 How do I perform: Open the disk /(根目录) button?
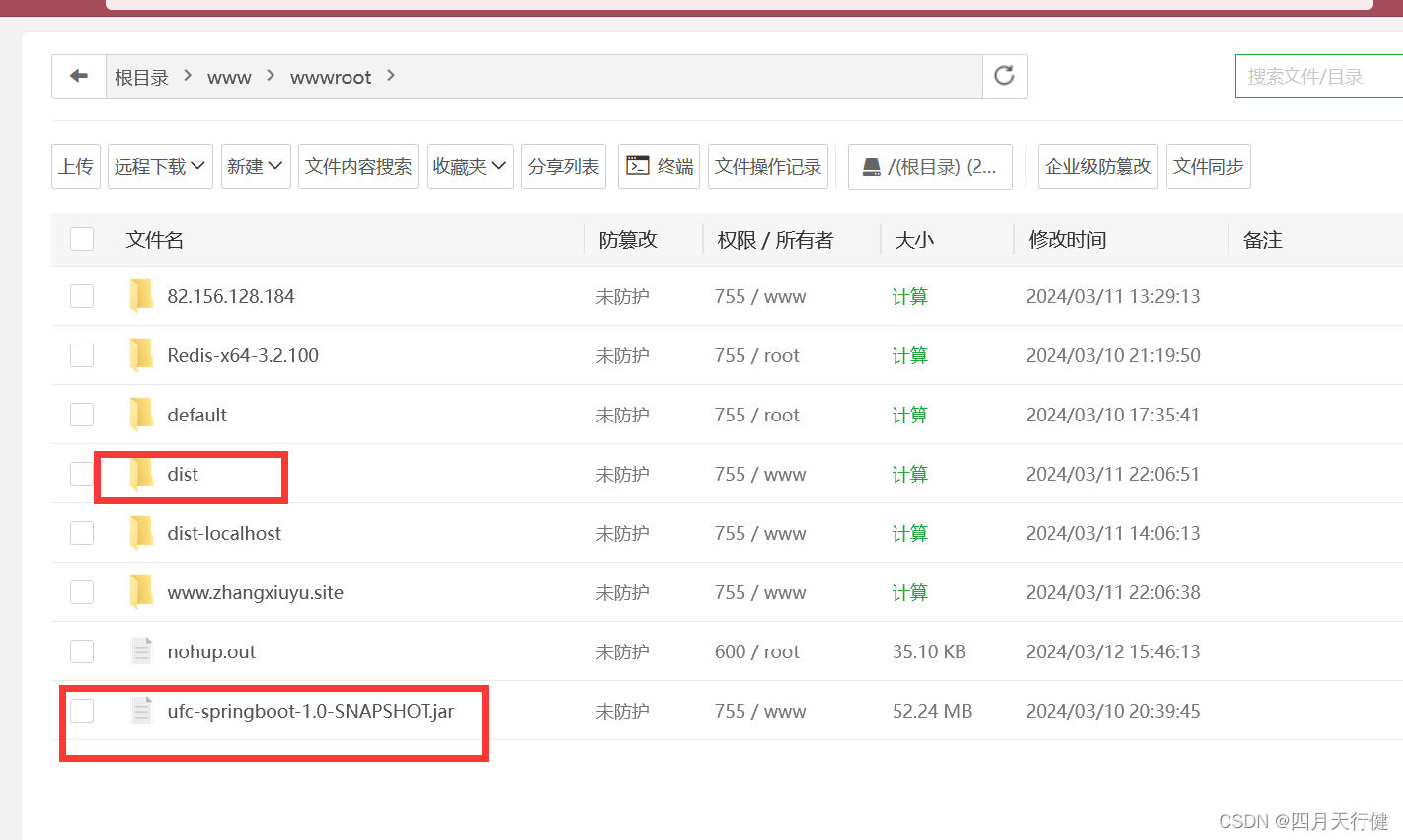[930, 166]
